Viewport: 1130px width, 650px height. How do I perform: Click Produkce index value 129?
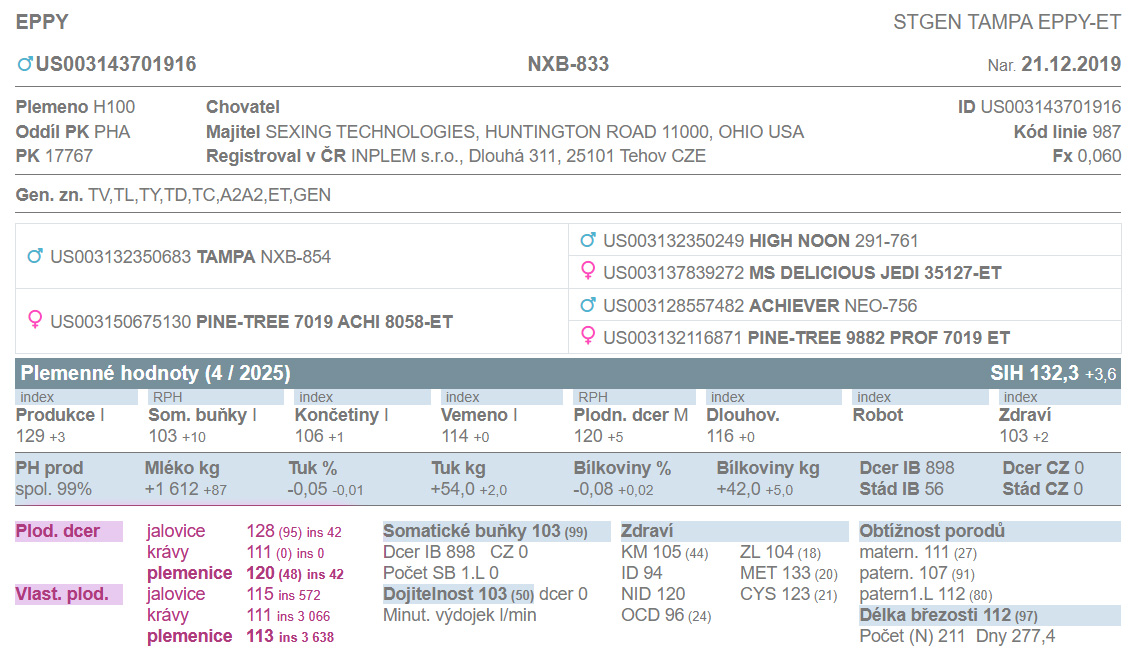coord(30,436)
